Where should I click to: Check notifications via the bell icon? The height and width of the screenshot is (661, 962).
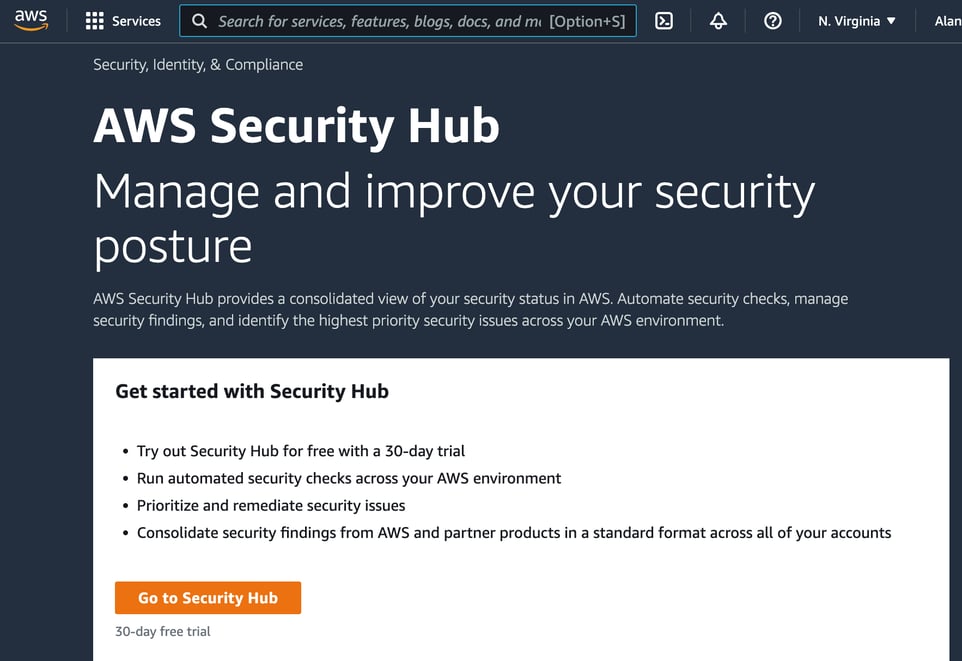(x=718, y=20)
